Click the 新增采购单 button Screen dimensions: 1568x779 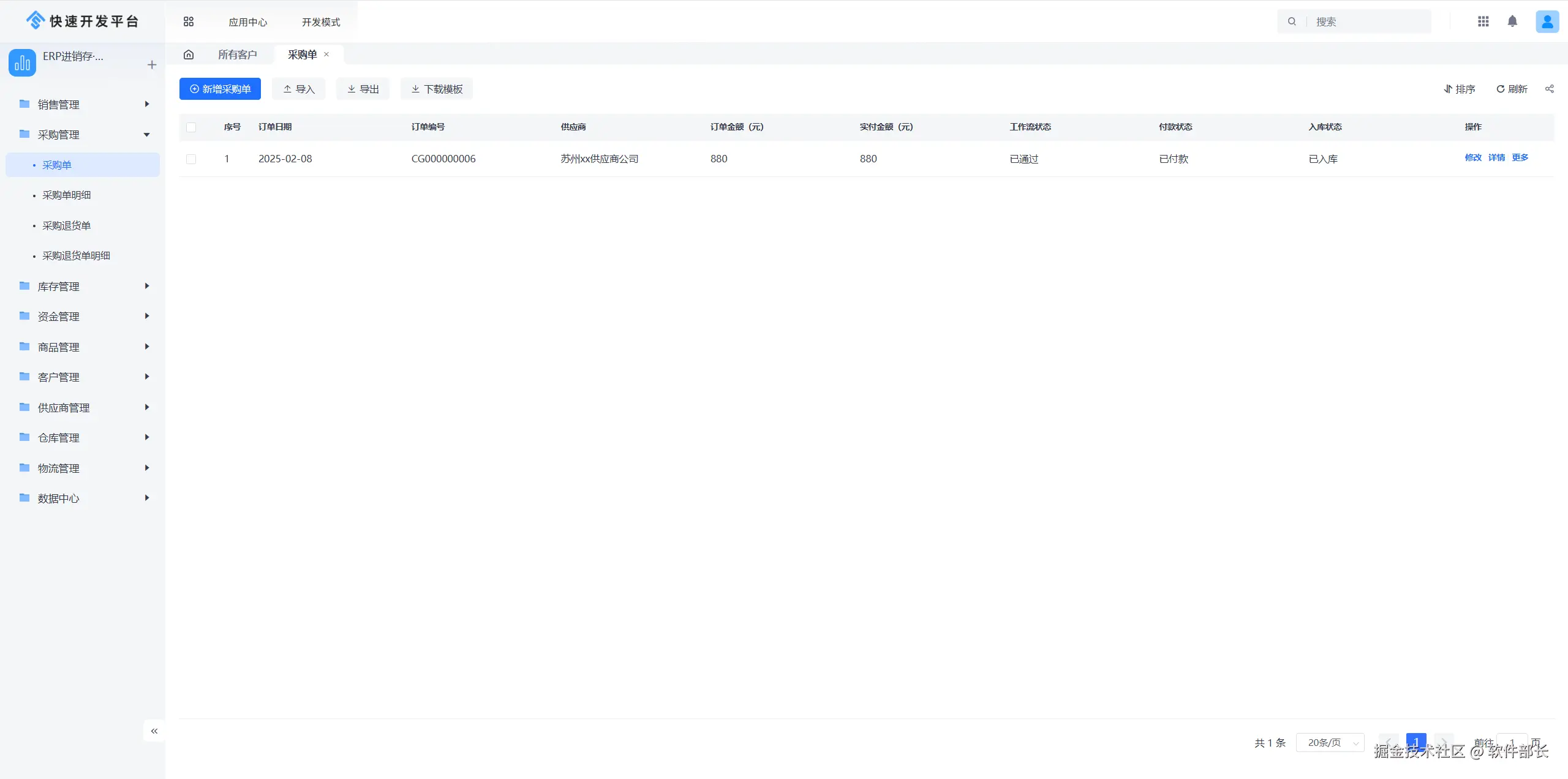pos(220,89)
